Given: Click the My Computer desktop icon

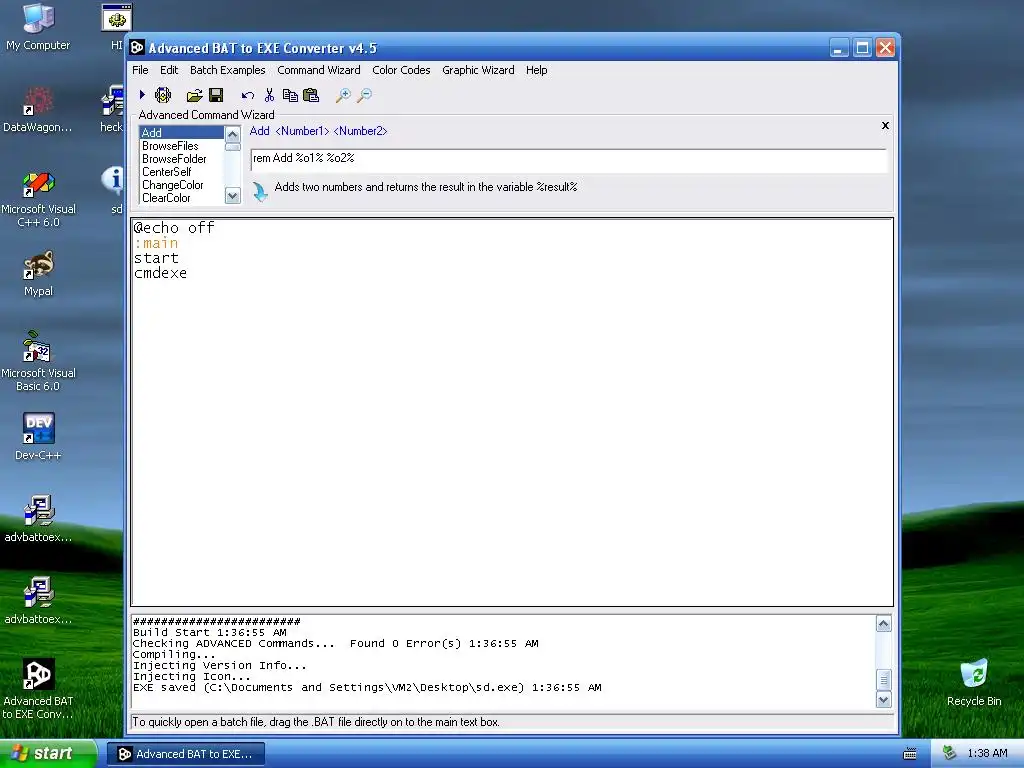Looking at the screenshot, I should [x=38, y=27].
